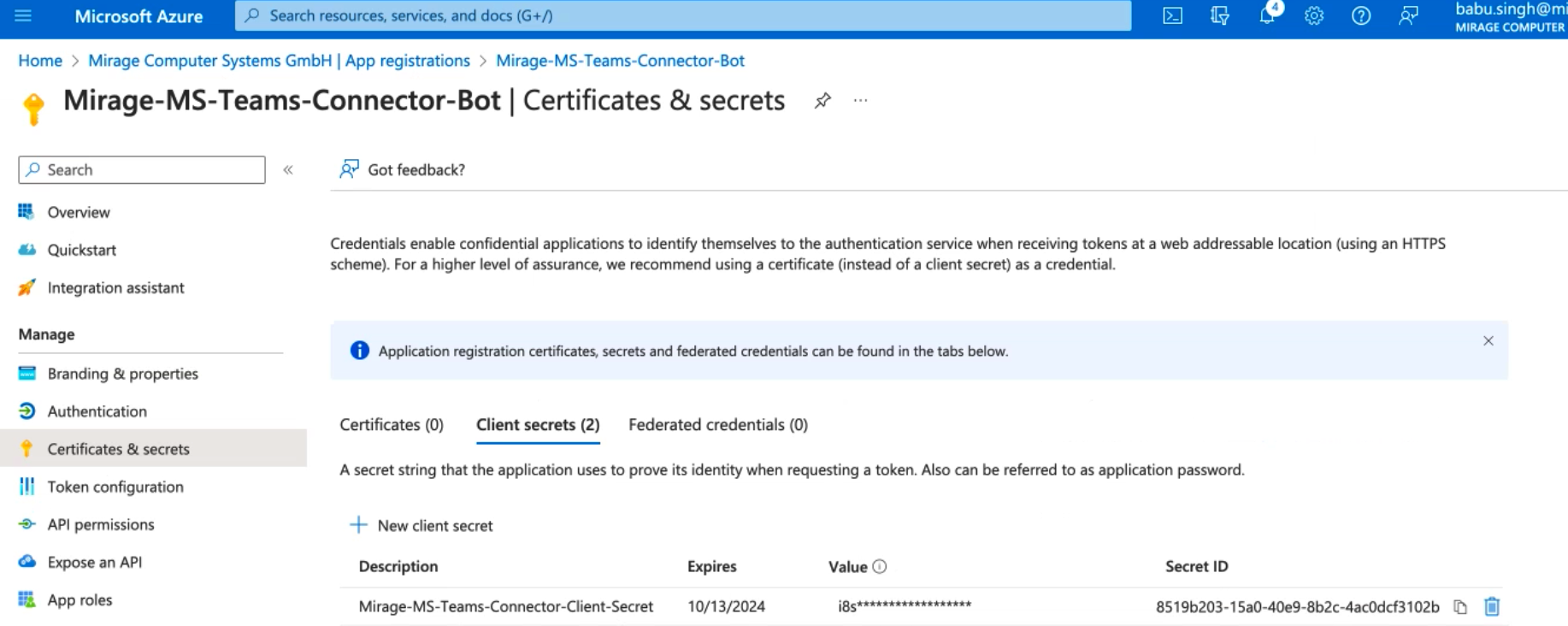Open Authentication menu item
Screen dimensions: 1568x626
[97, 411]
